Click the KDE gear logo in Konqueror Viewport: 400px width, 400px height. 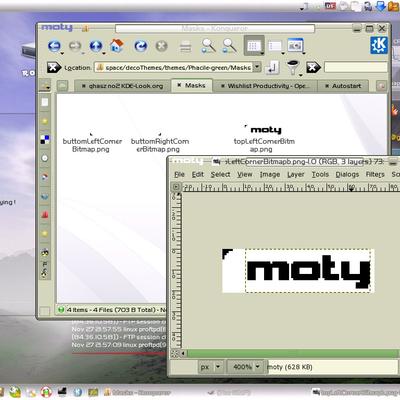pyautogui.click(x=379, y=45)
